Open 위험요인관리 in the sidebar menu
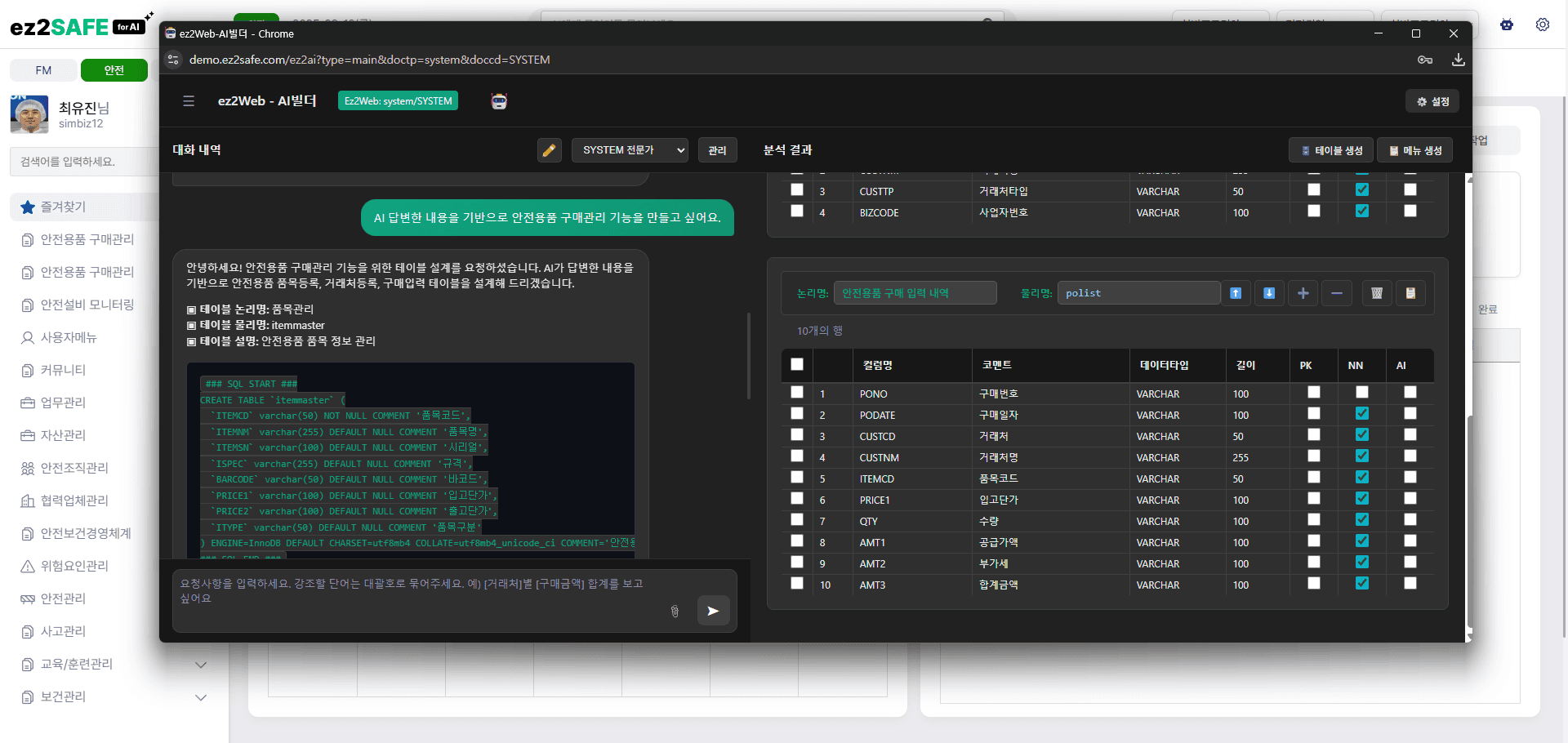 click(74, 566)
